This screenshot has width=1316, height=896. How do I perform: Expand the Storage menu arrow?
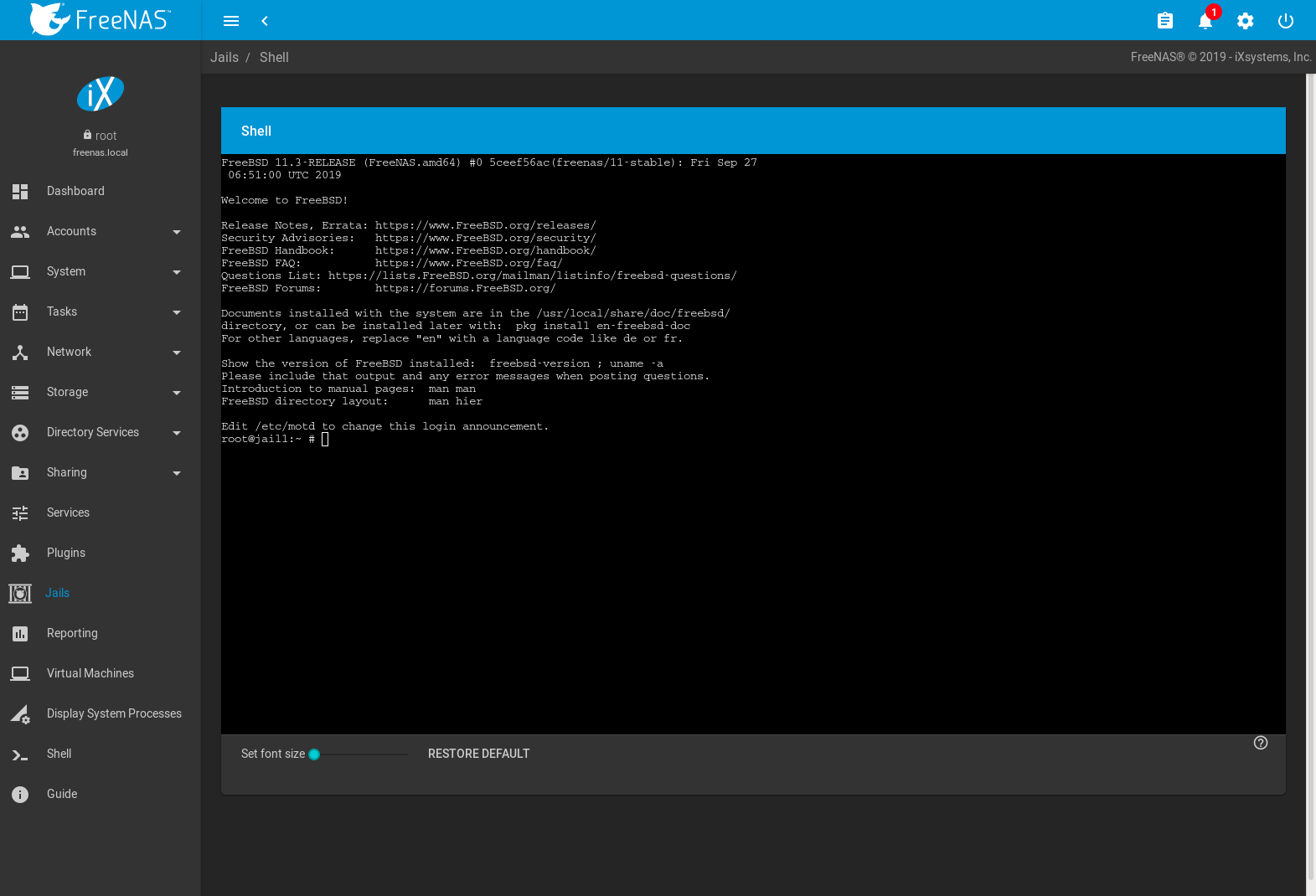pyautogui.click(x=176, y=393)
